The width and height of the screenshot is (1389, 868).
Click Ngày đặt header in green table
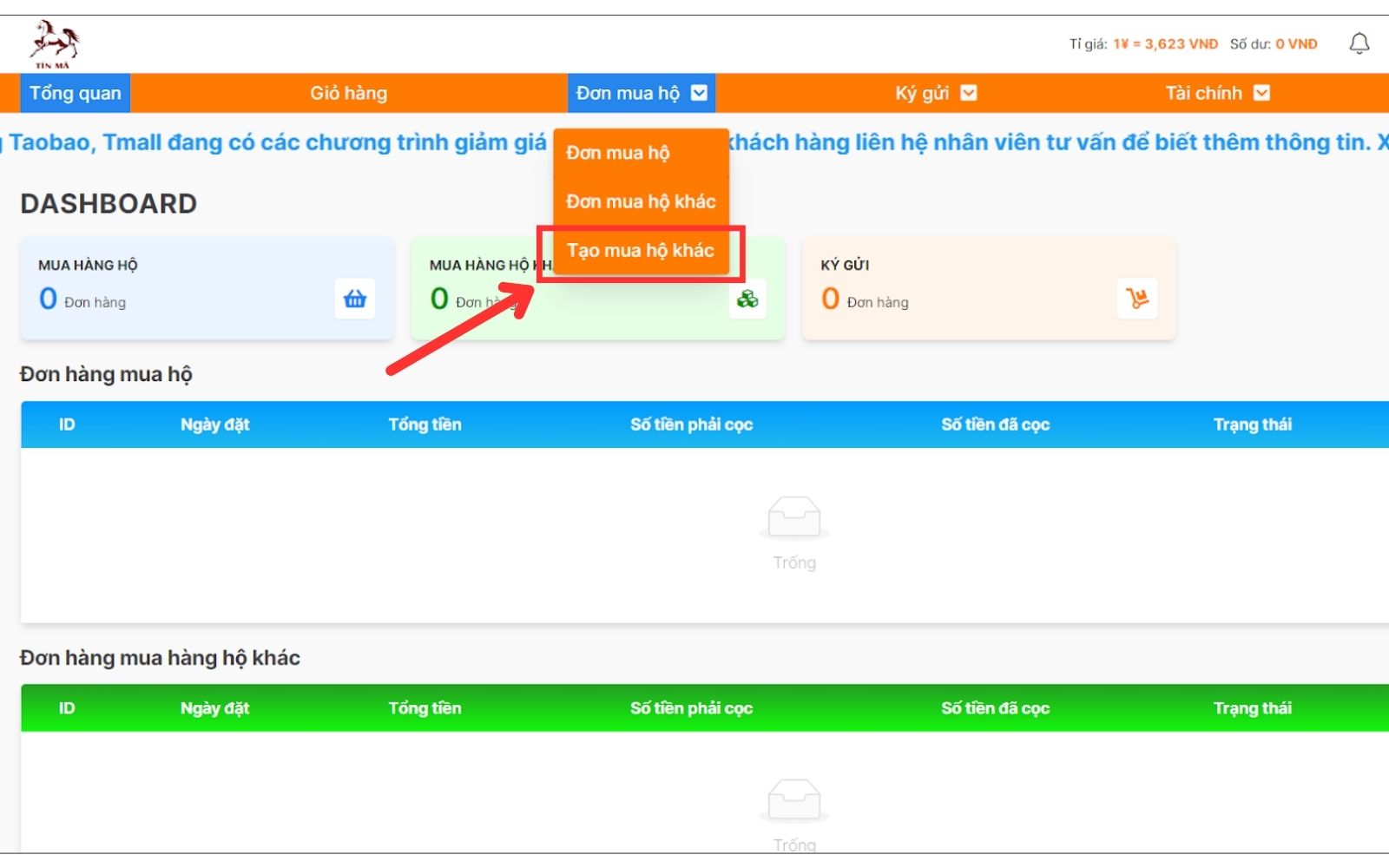click(x=214, y=708)
